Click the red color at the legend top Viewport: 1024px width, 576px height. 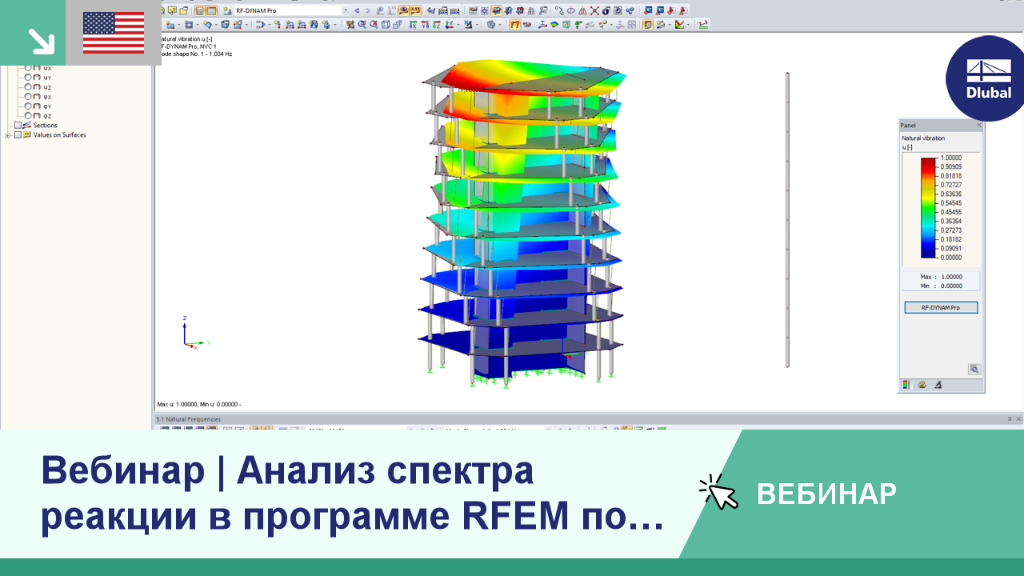(x=928, y=162)
